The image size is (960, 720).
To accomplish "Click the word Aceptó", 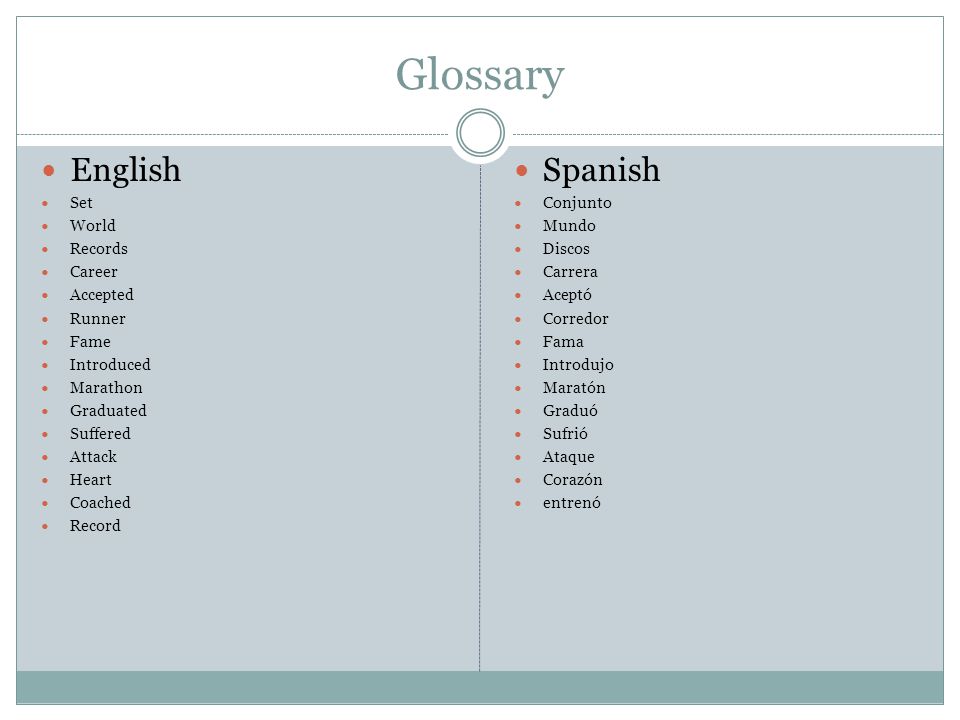I will pos(567,295).
